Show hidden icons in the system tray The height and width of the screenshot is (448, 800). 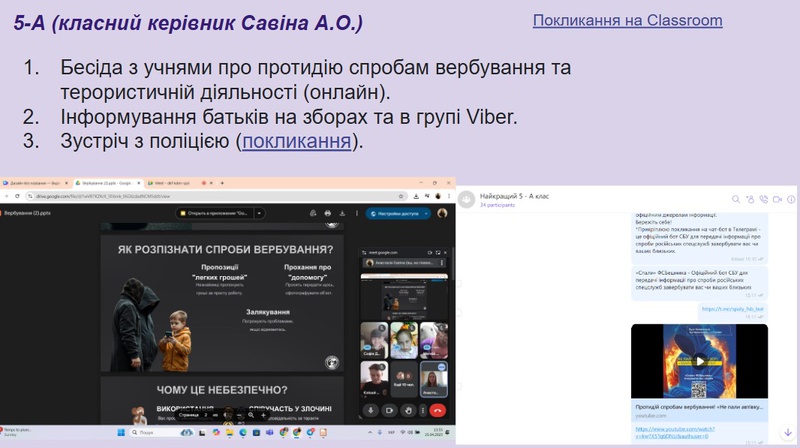click(369, 433)
